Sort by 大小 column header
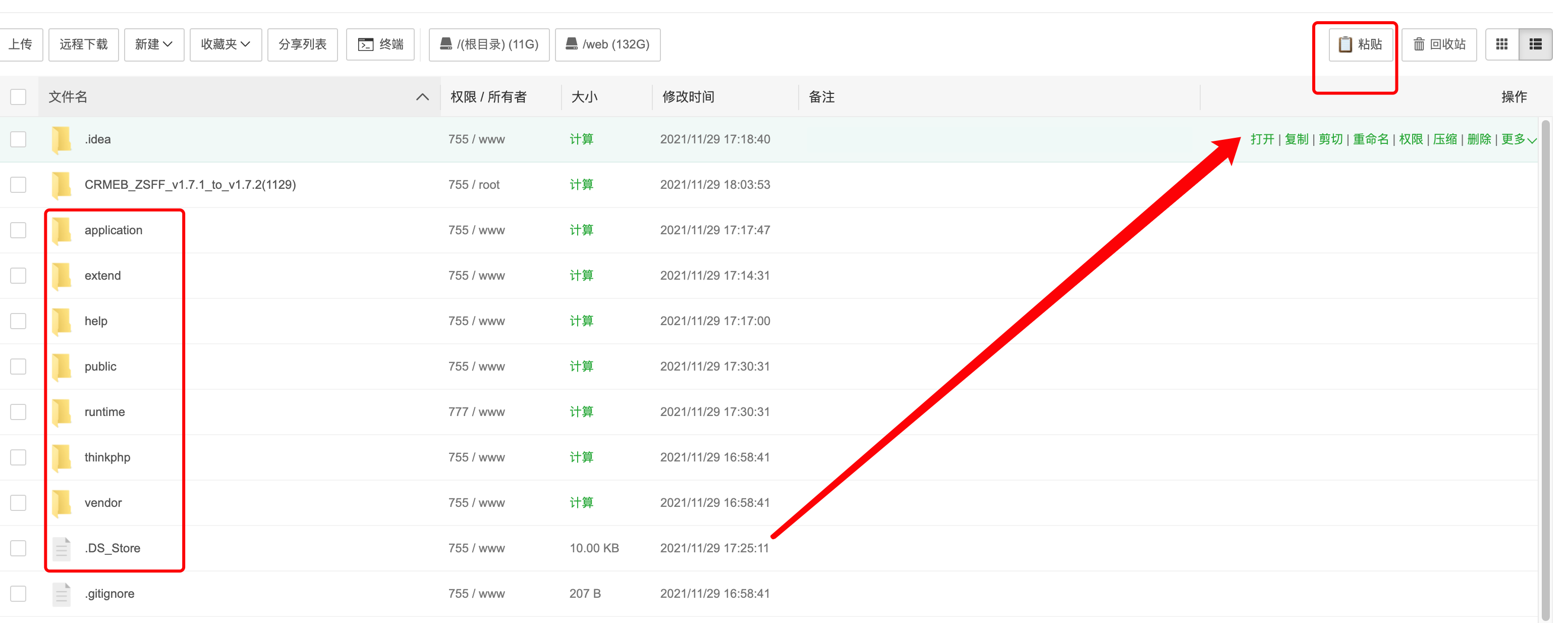 (584, 97)
